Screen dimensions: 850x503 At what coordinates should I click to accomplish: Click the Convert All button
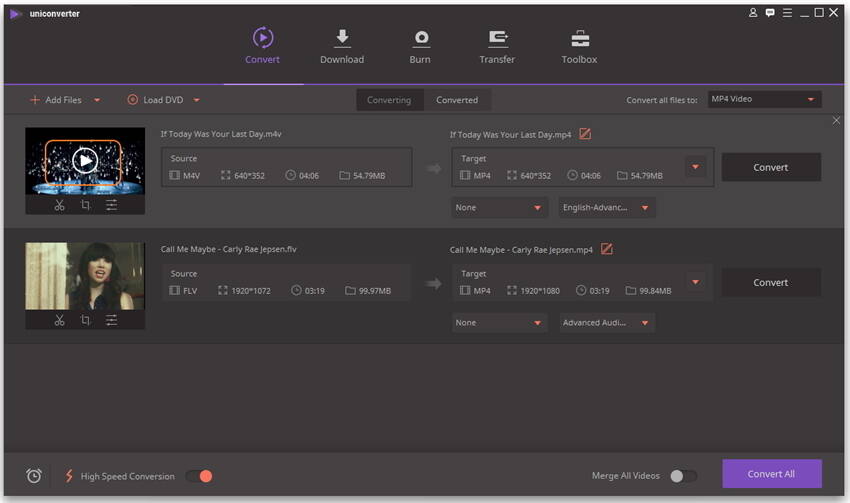[772, 474]
